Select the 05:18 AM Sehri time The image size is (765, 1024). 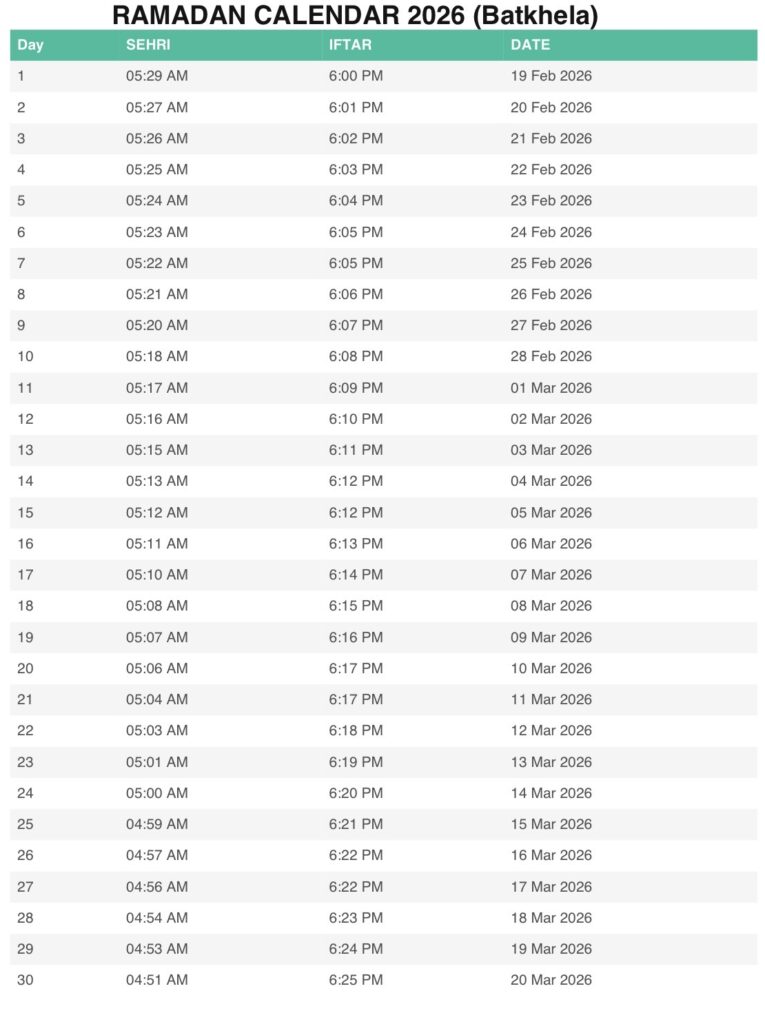coord(157,356)
